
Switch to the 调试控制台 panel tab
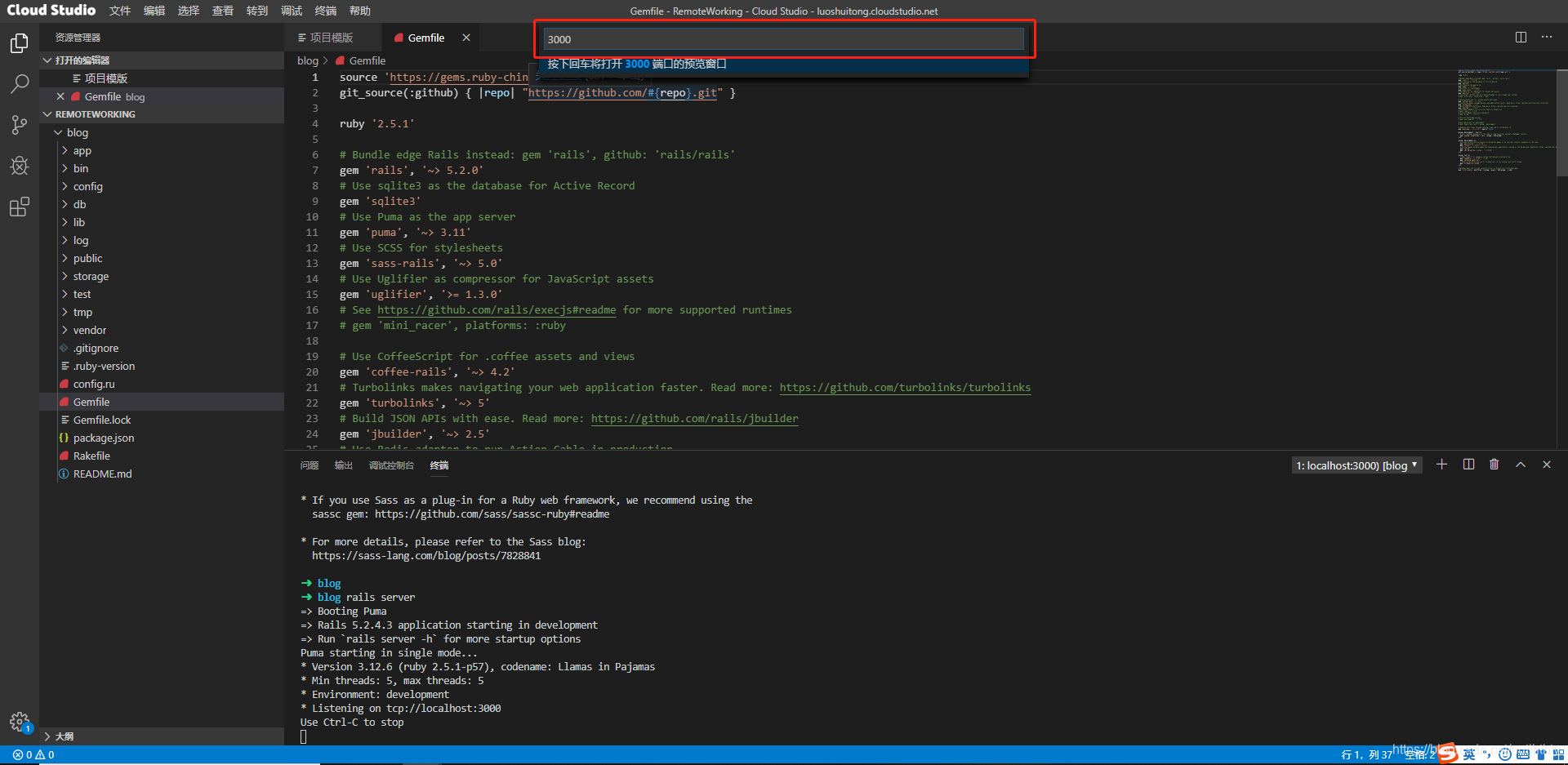391,465
